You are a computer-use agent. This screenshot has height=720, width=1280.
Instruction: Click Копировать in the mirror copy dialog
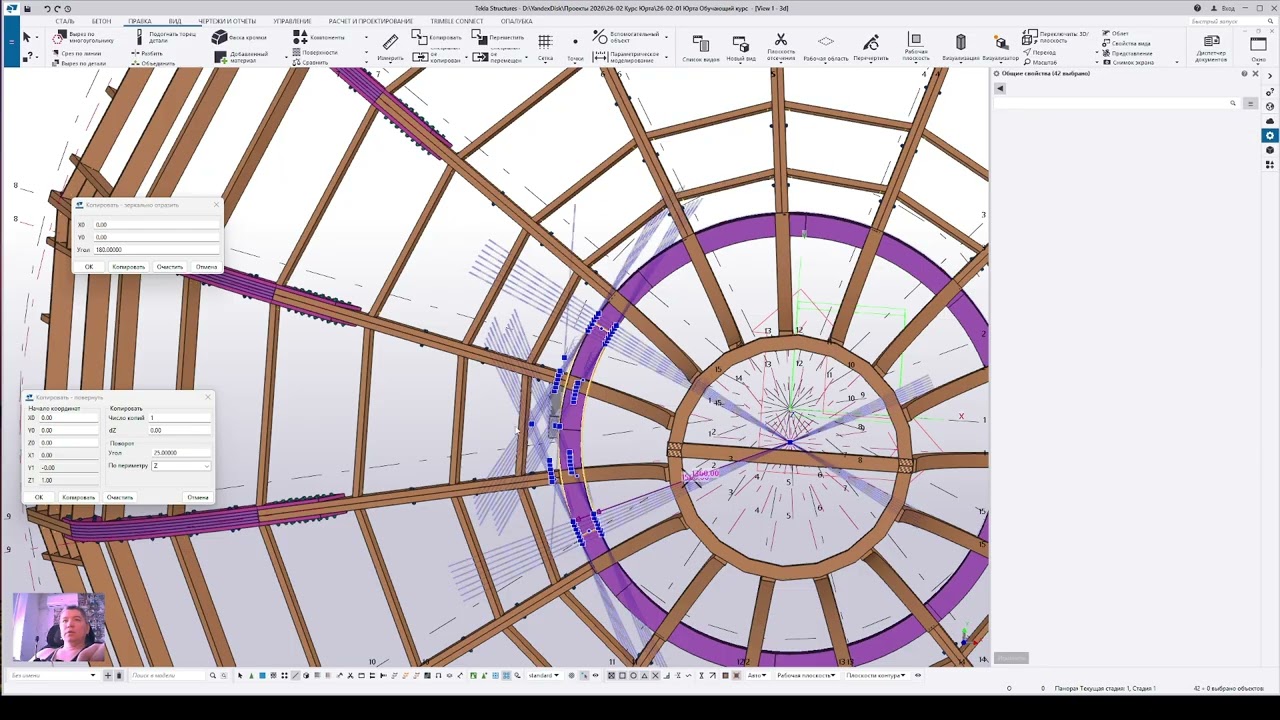click(x=128, y=267)
